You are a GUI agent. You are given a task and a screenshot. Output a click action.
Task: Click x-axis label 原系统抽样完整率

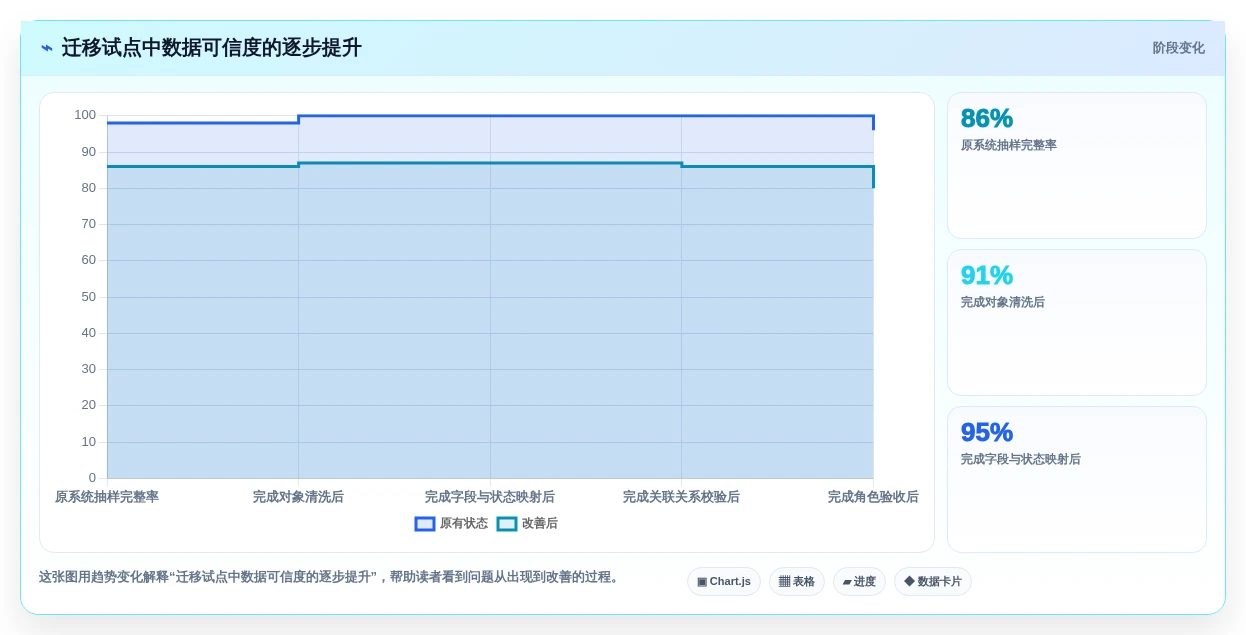(107, 497)
